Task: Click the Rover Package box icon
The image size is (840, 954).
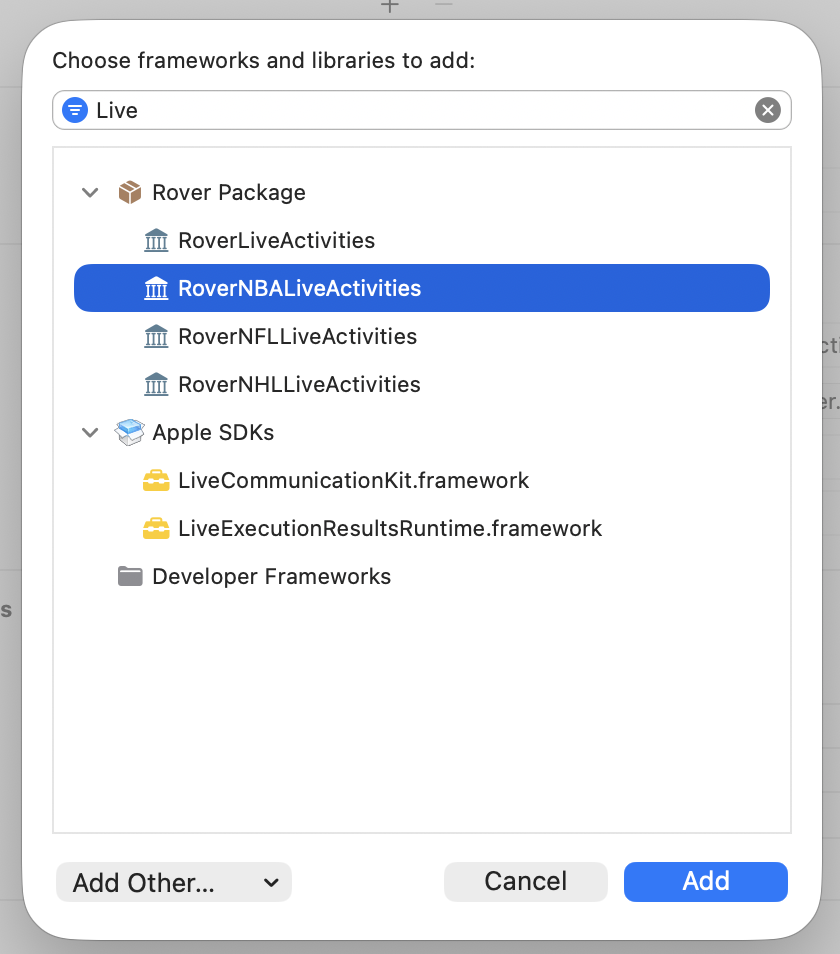Action: (x=128, y=192)
